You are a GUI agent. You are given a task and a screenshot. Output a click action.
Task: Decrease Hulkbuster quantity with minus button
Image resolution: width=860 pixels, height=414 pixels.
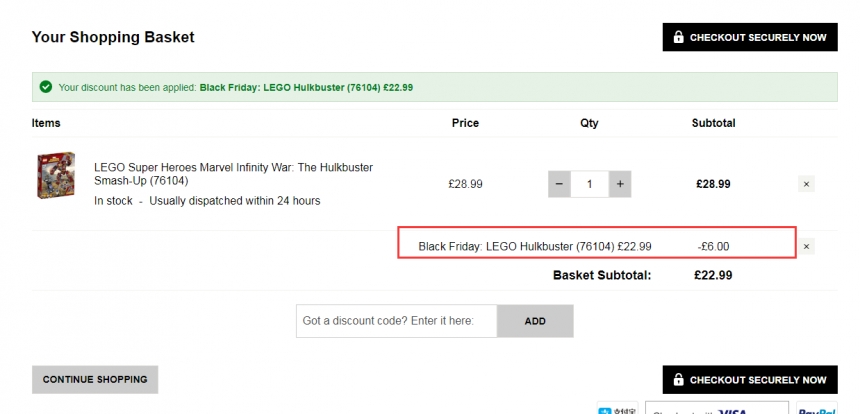559,184
